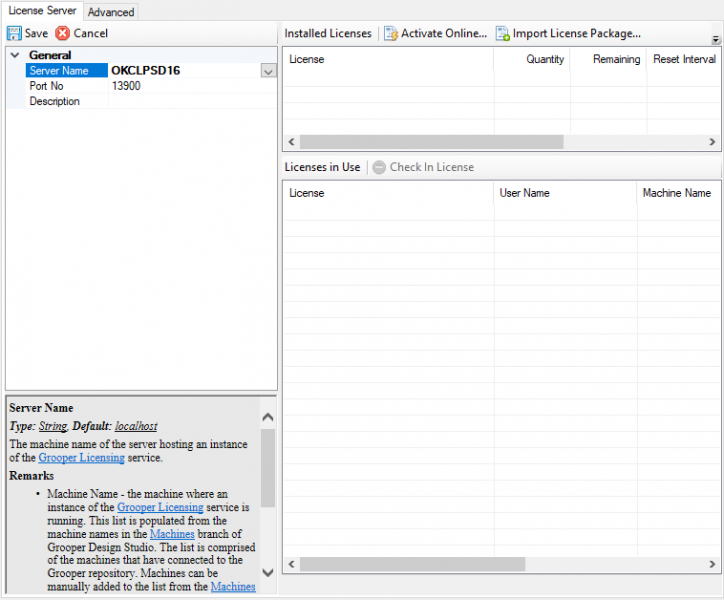Click right arrow of Installed Licenses scrollbar
Screen dimensions: 724x600
tap(712, 142)
